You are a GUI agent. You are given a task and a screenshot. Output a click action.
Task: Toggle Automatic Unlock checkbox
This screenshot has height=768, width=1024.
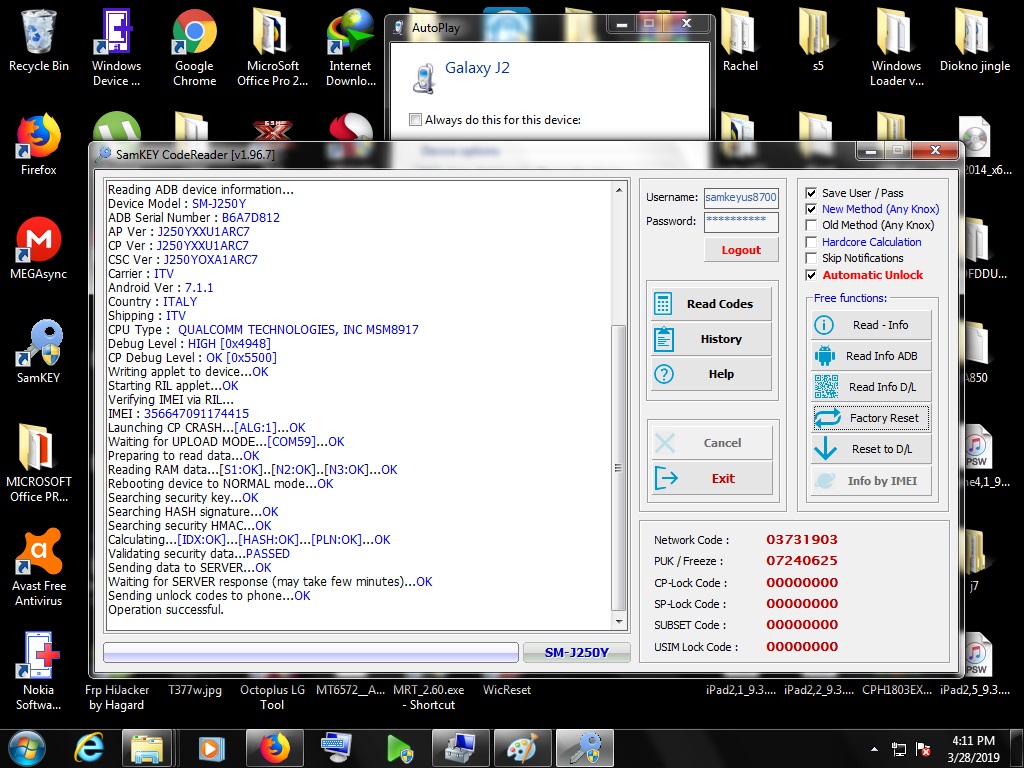pos(811,275)
